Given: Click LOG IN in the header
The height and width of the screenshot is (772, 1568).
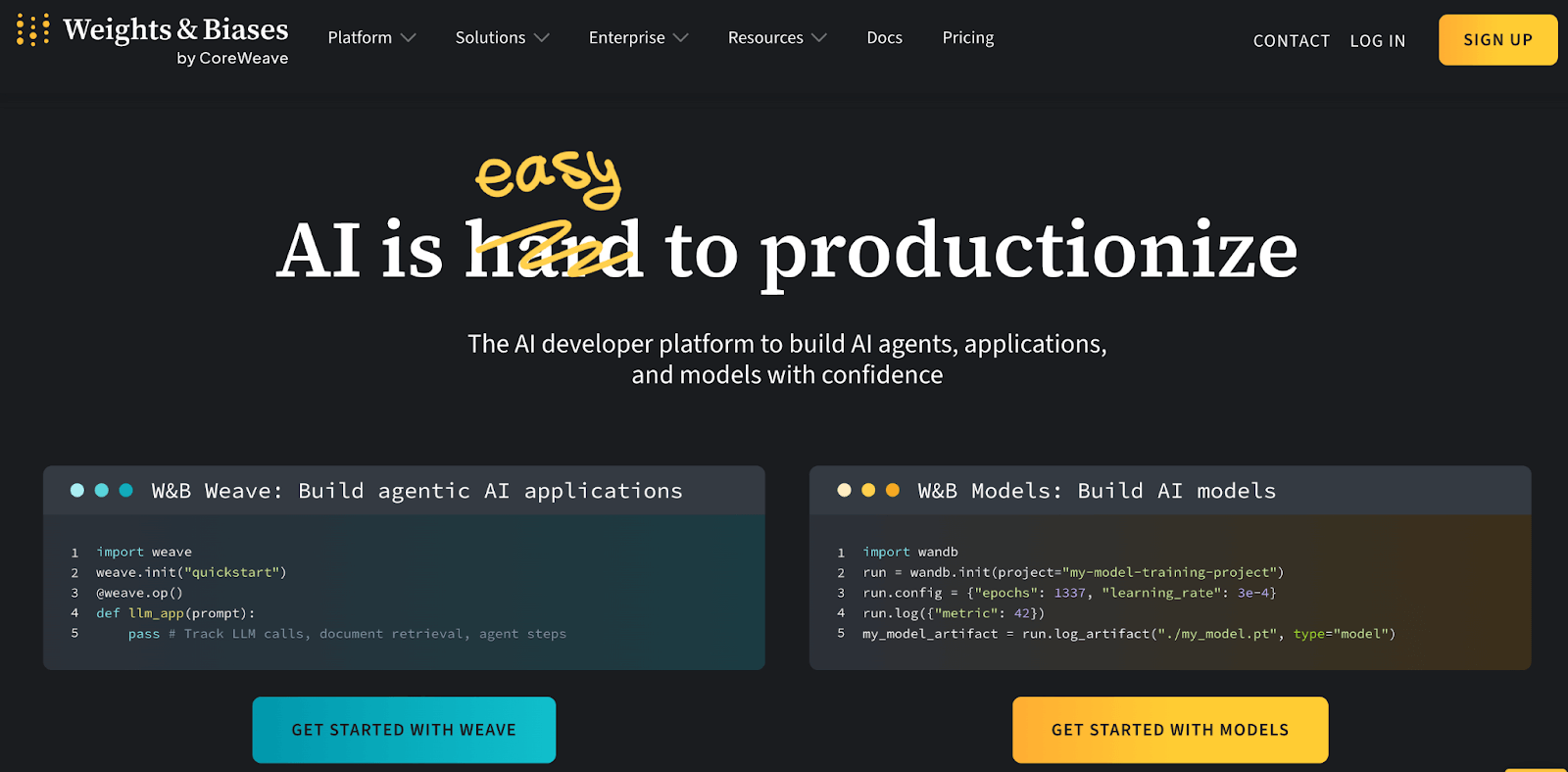Looking at the screenshot, I should click(1377, 41).
